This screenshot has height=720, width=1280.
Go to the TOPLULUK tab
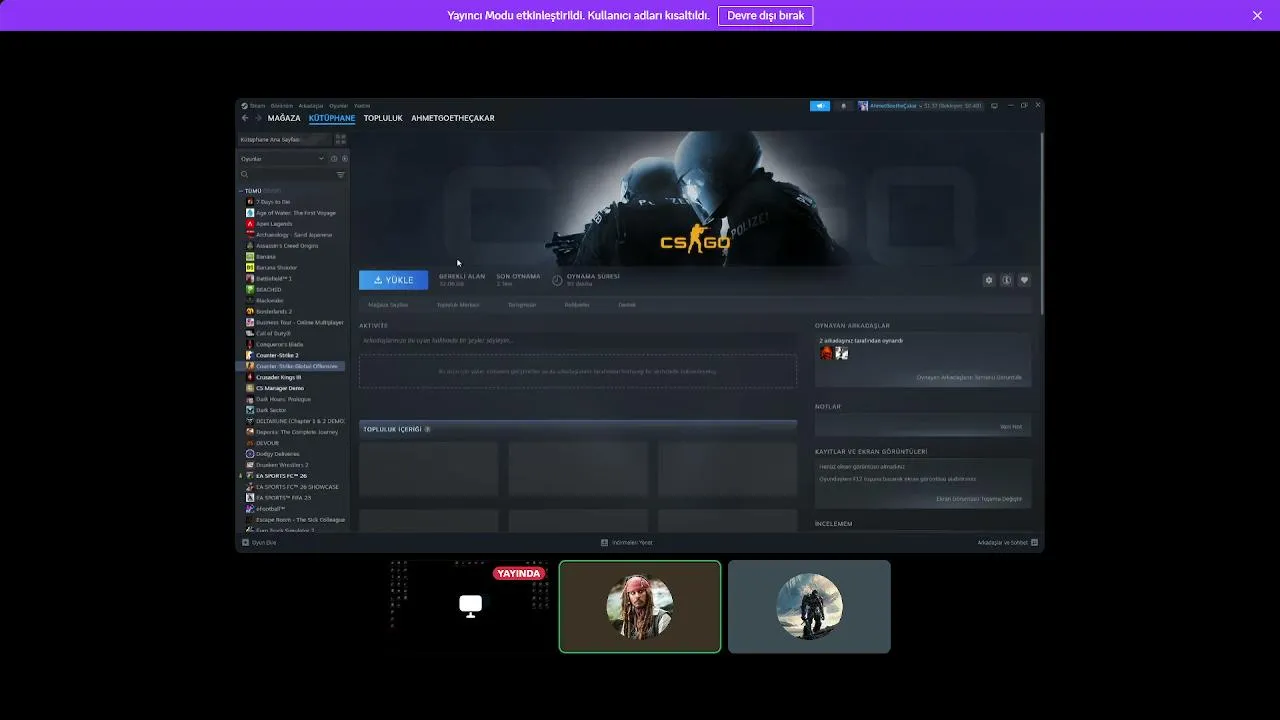pos(383,118)
